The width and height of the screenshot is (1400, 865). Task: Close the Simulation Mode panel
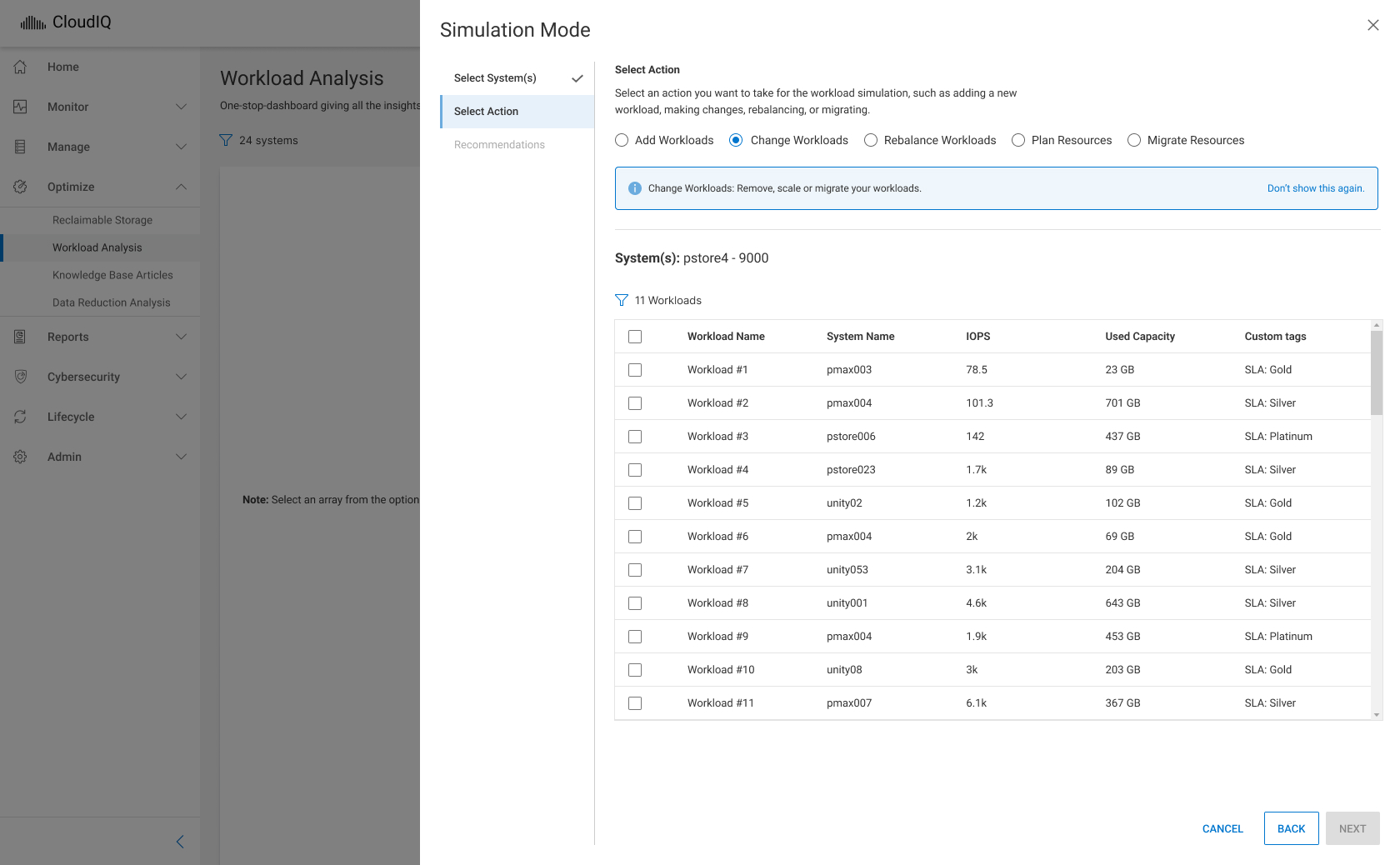(1373, 25)
